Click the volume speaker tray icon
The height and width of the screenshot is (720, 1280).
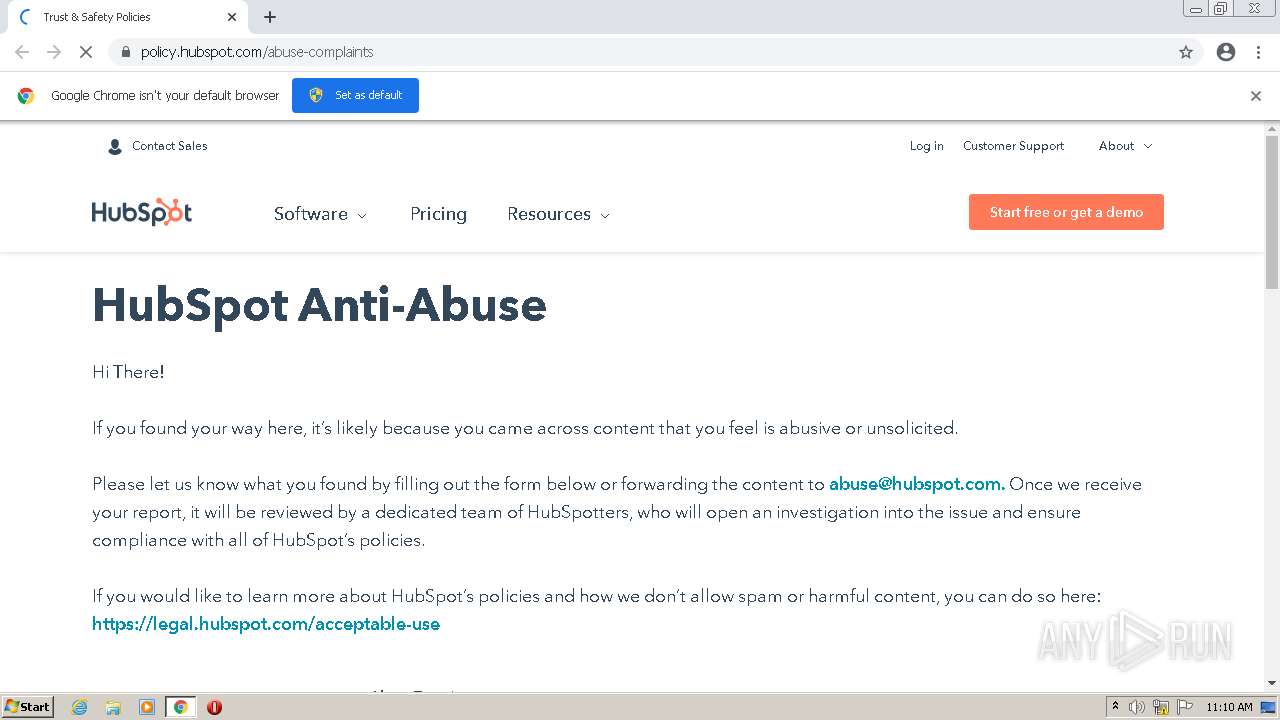click(x=1137, y=707)
